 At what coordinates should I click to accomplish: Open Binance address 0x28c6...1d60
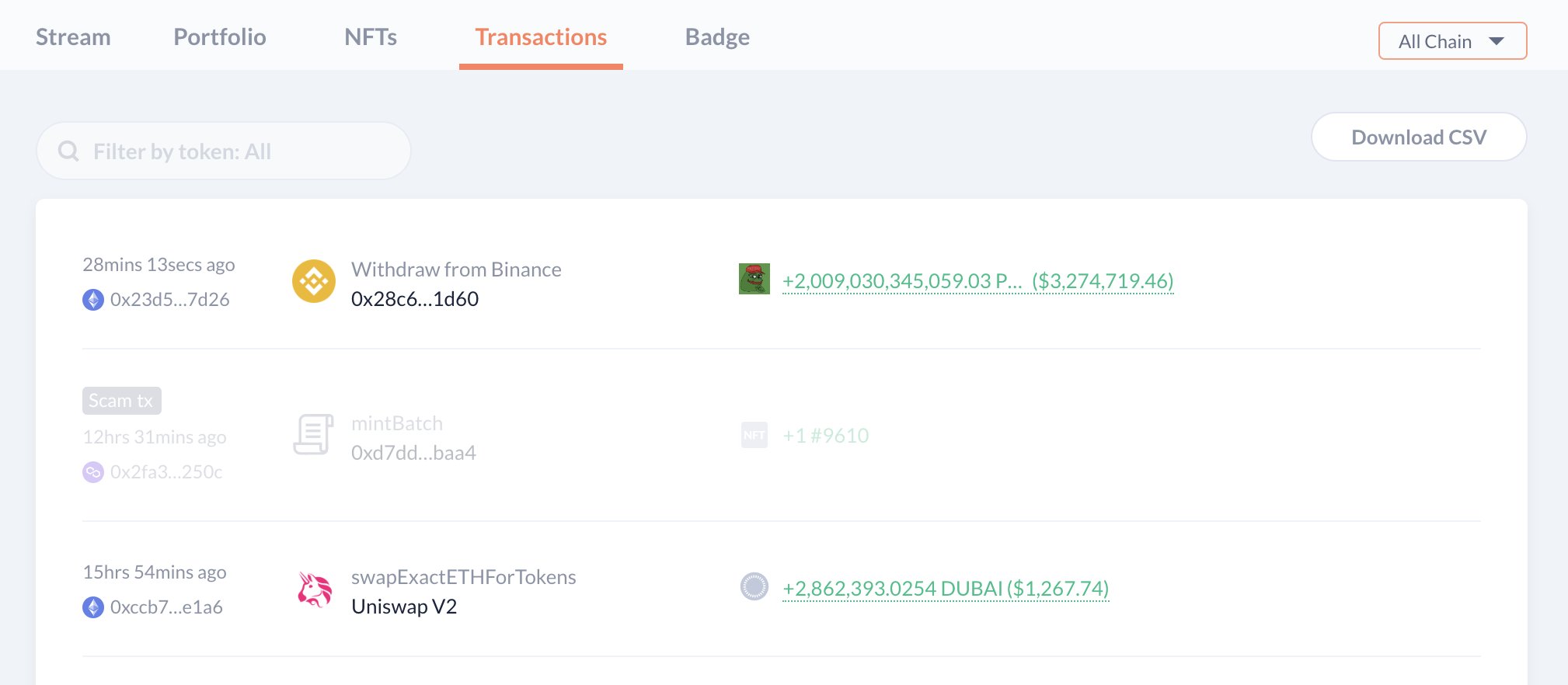tap(415, 299)
